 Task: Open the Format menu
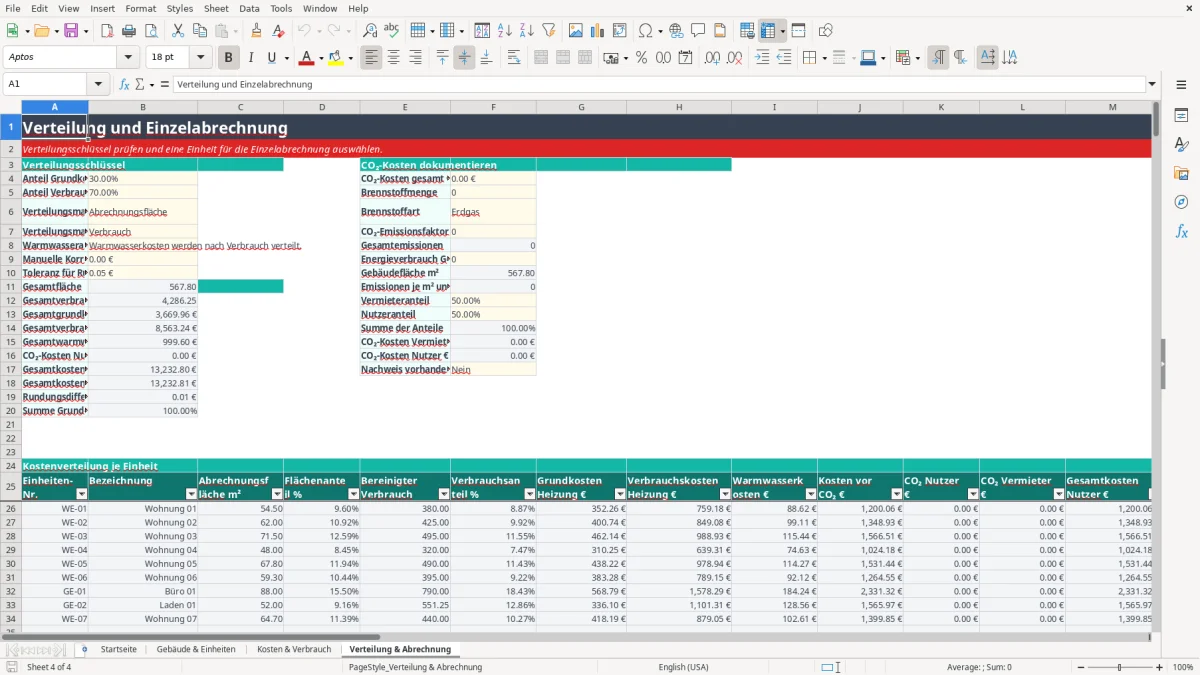[x=140, y=8]
